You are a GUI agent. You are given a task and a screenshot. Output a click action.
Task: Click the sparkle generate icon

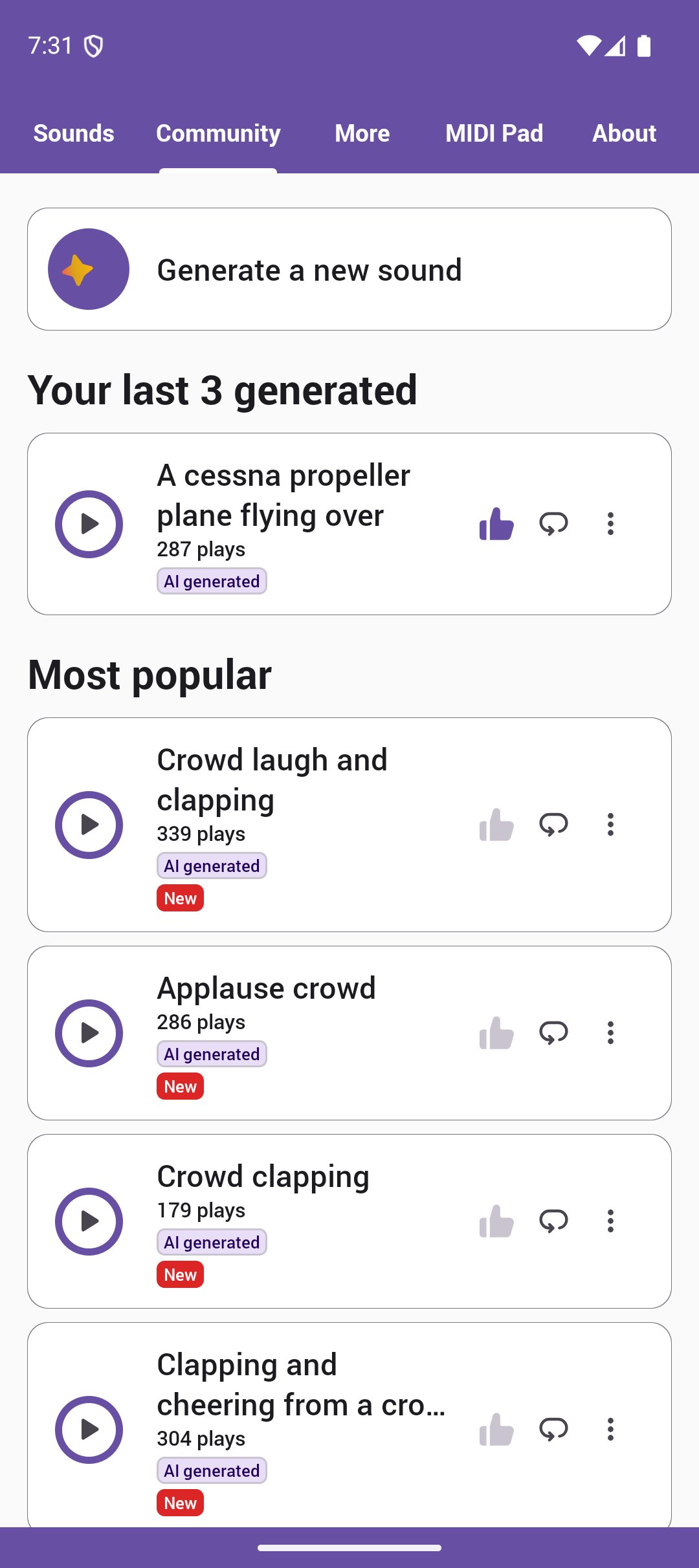tap(89, 269)
